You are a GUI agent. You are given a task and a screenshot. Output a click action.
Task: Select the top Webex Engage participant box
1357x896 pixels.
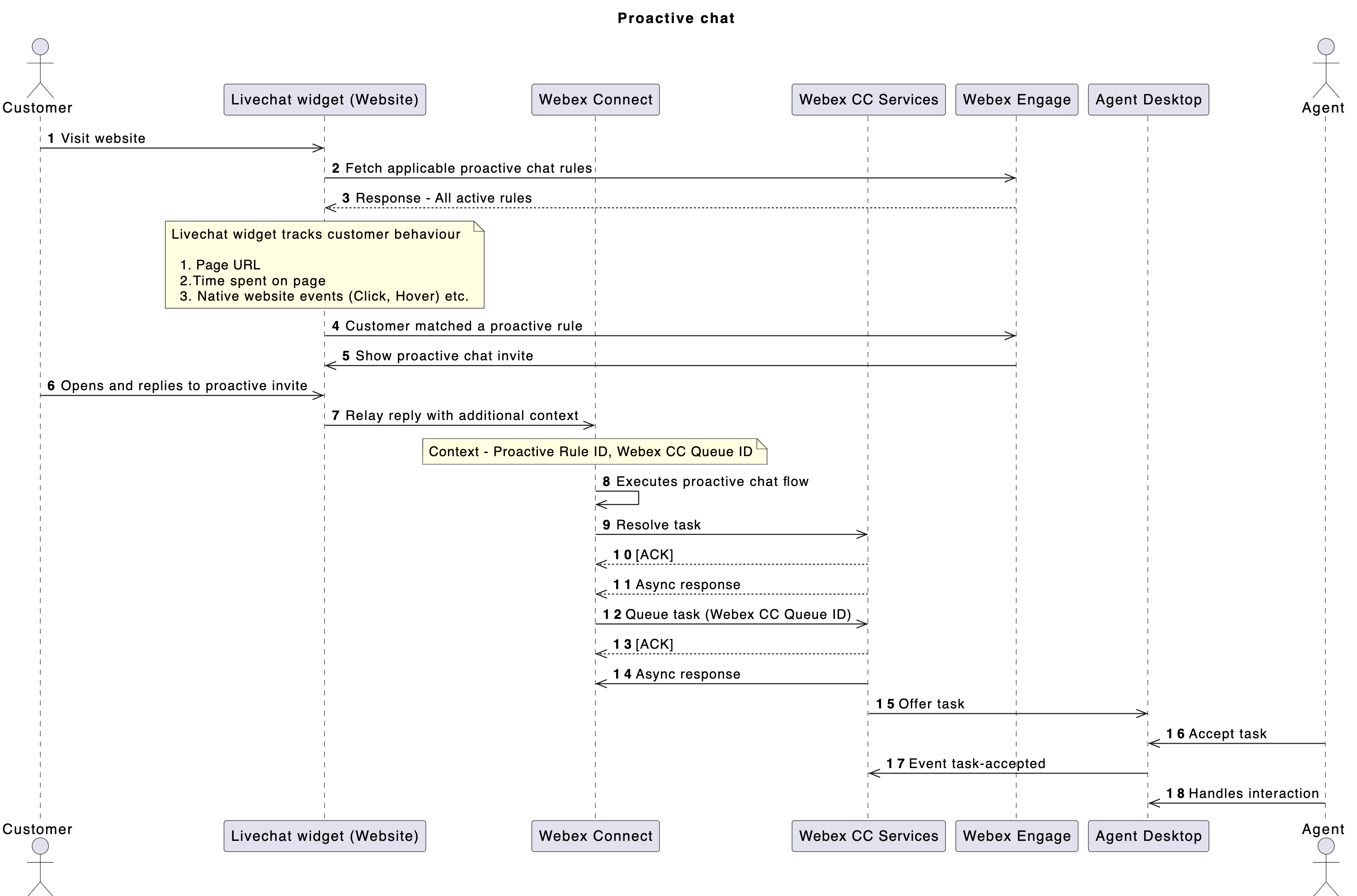1017,99
